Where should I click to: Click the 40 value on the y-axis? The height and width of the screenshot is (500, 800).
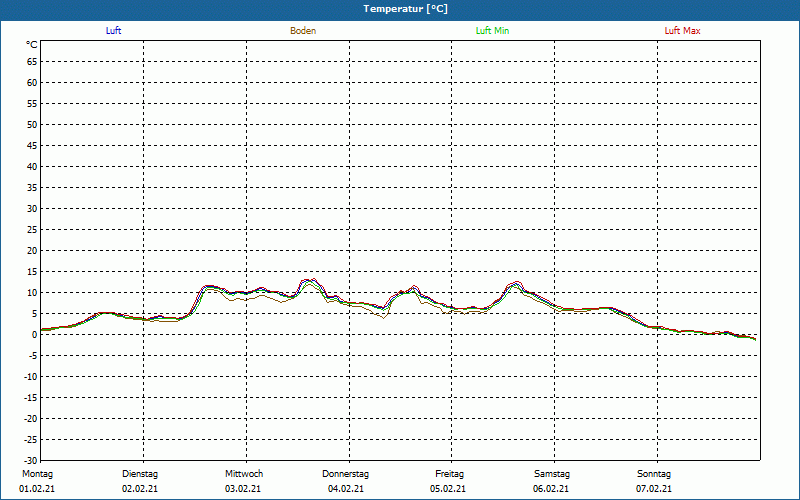32,167
